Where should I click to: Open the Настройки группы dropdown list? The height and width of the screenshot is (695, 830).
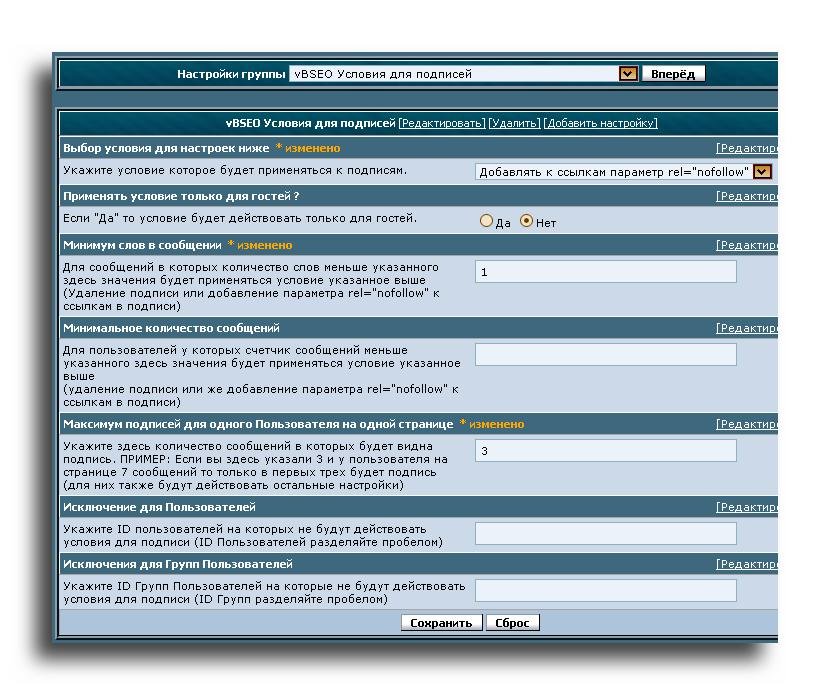click(x=463, y=74)
